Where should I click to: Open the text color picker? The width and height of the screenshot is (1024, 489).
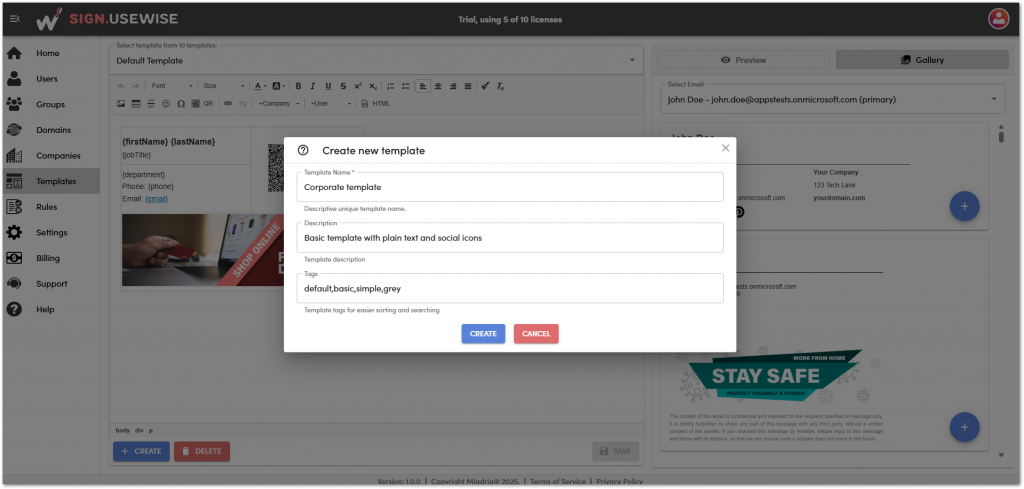click(259, 86)
